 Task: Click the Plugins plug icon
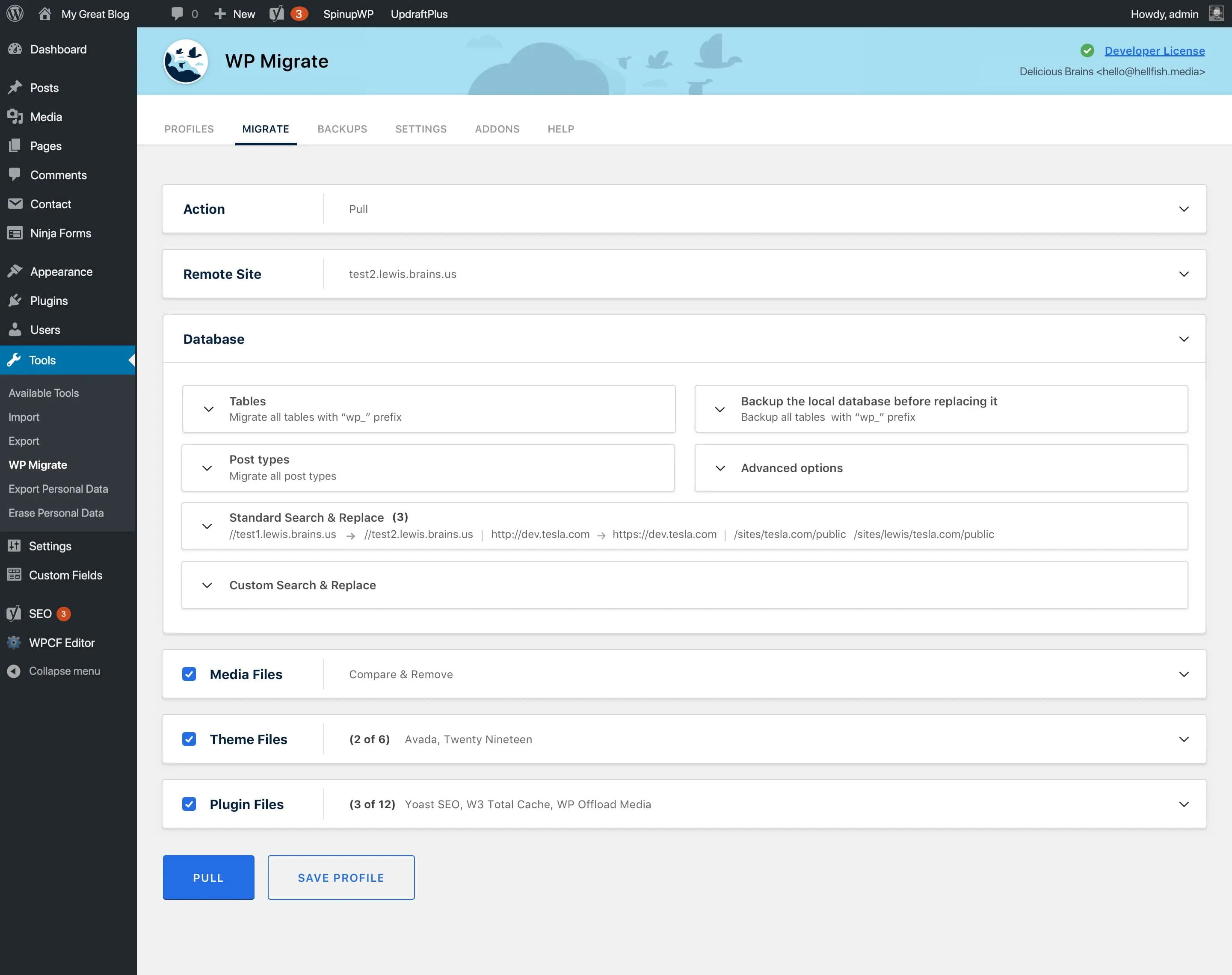point(15,300)
